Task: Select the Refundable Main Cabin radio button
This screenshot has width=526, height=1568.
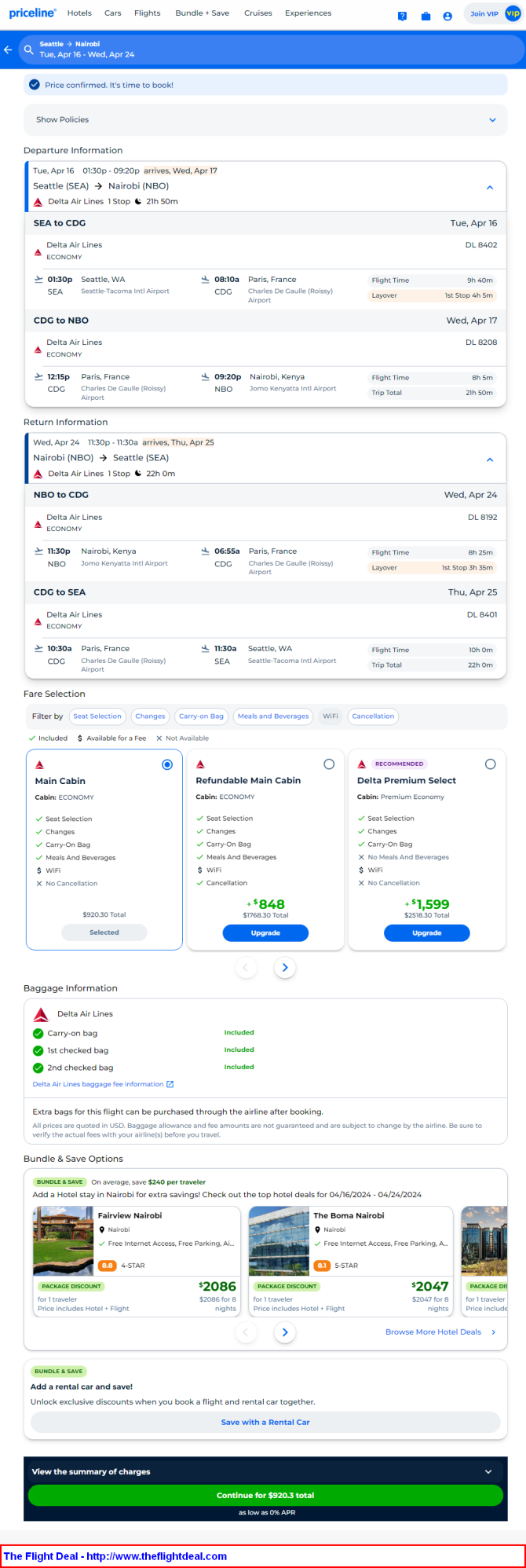Action: (329, 764)
